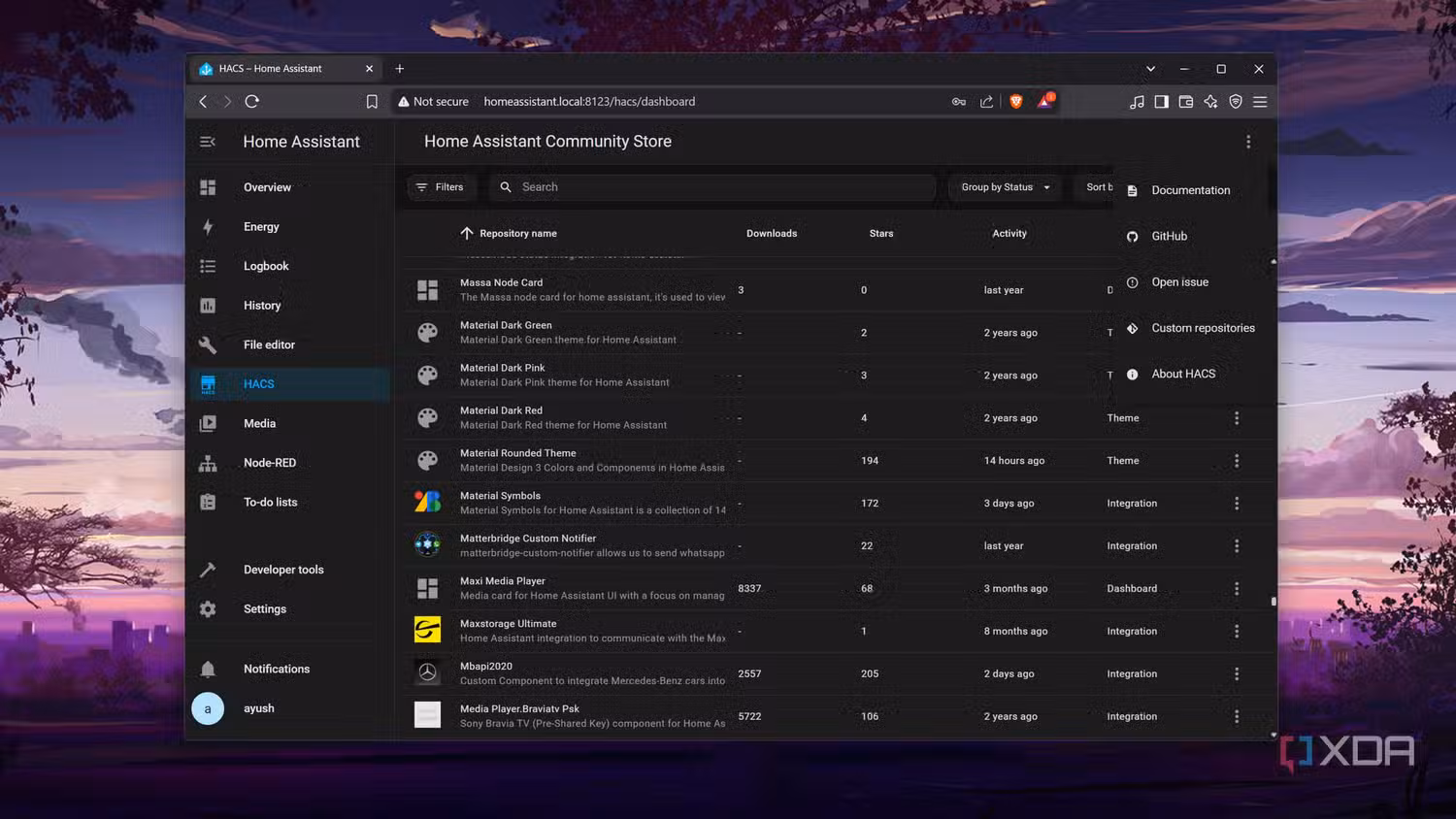Click '14 hours ago' activity cell
The width and height of the screenshot is (1456, 819).
coord(1014,461)
